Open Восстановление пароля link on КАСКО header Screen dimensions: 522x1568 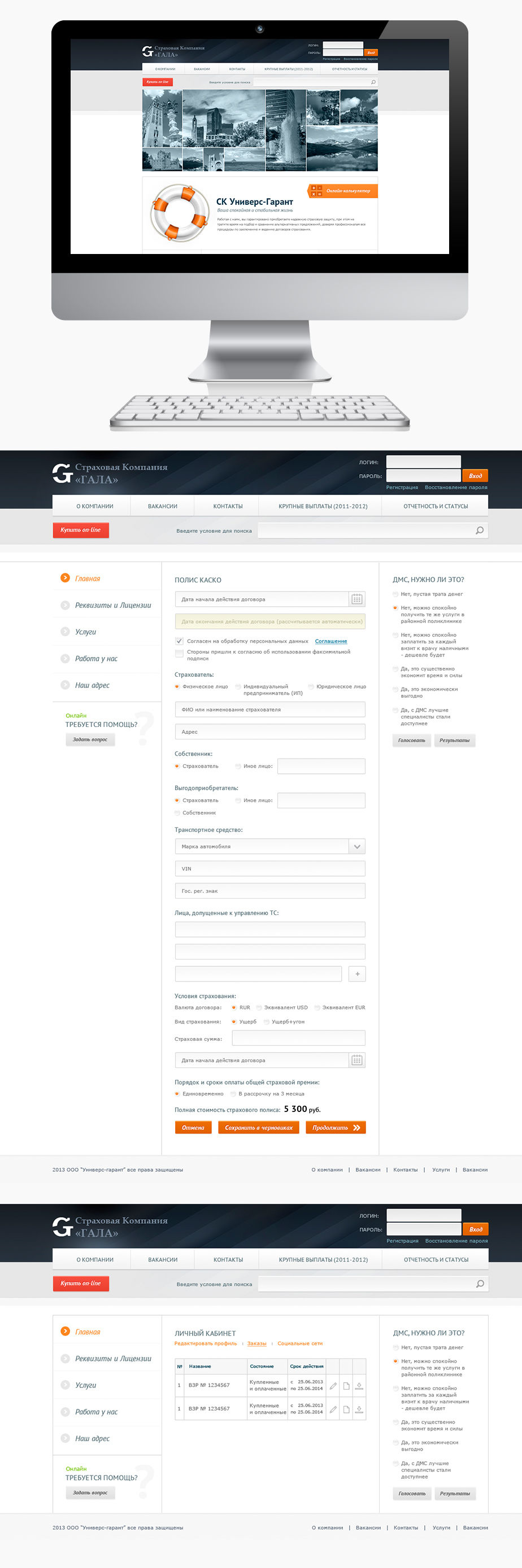coord(456,487)
